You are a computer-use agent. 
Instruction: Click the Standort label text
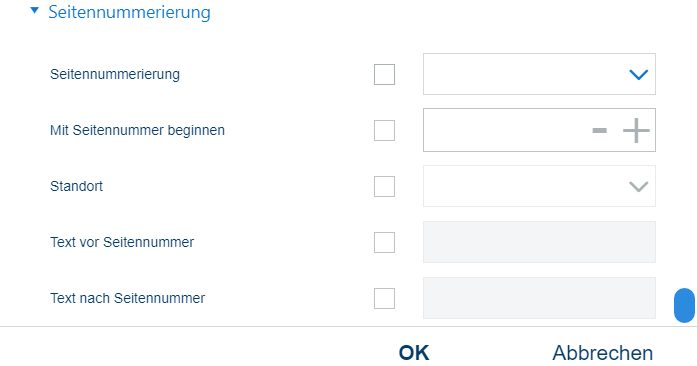click(76, 186)
